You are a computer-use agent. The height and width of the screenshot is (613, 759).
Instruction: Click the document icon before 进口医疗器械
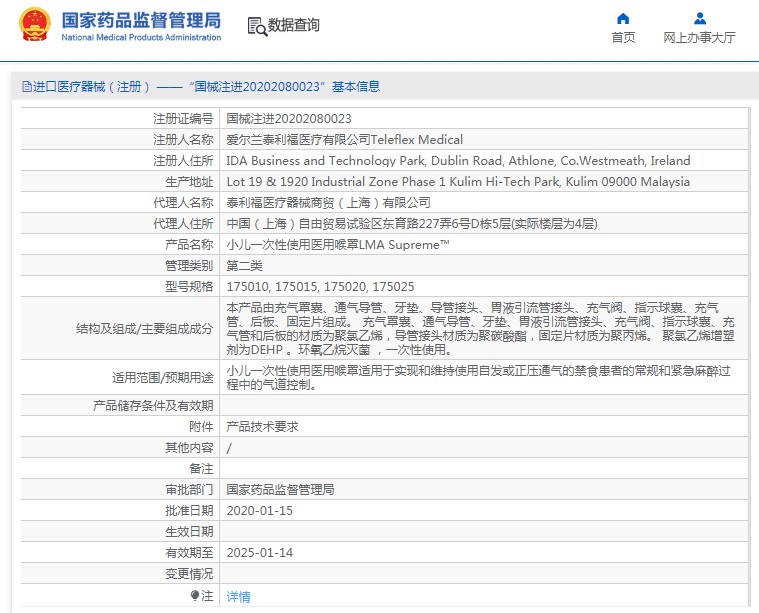pyautogui.click(x=27, y=87)
